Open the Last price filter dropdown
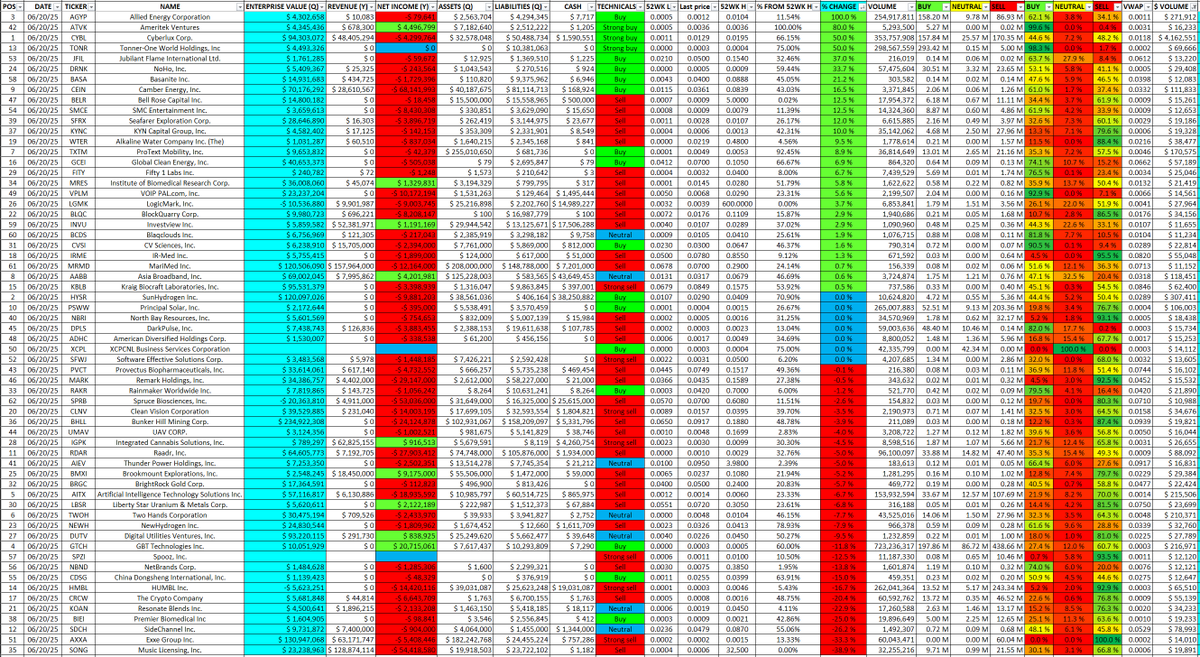1200x657 pixels. (714, 6)
